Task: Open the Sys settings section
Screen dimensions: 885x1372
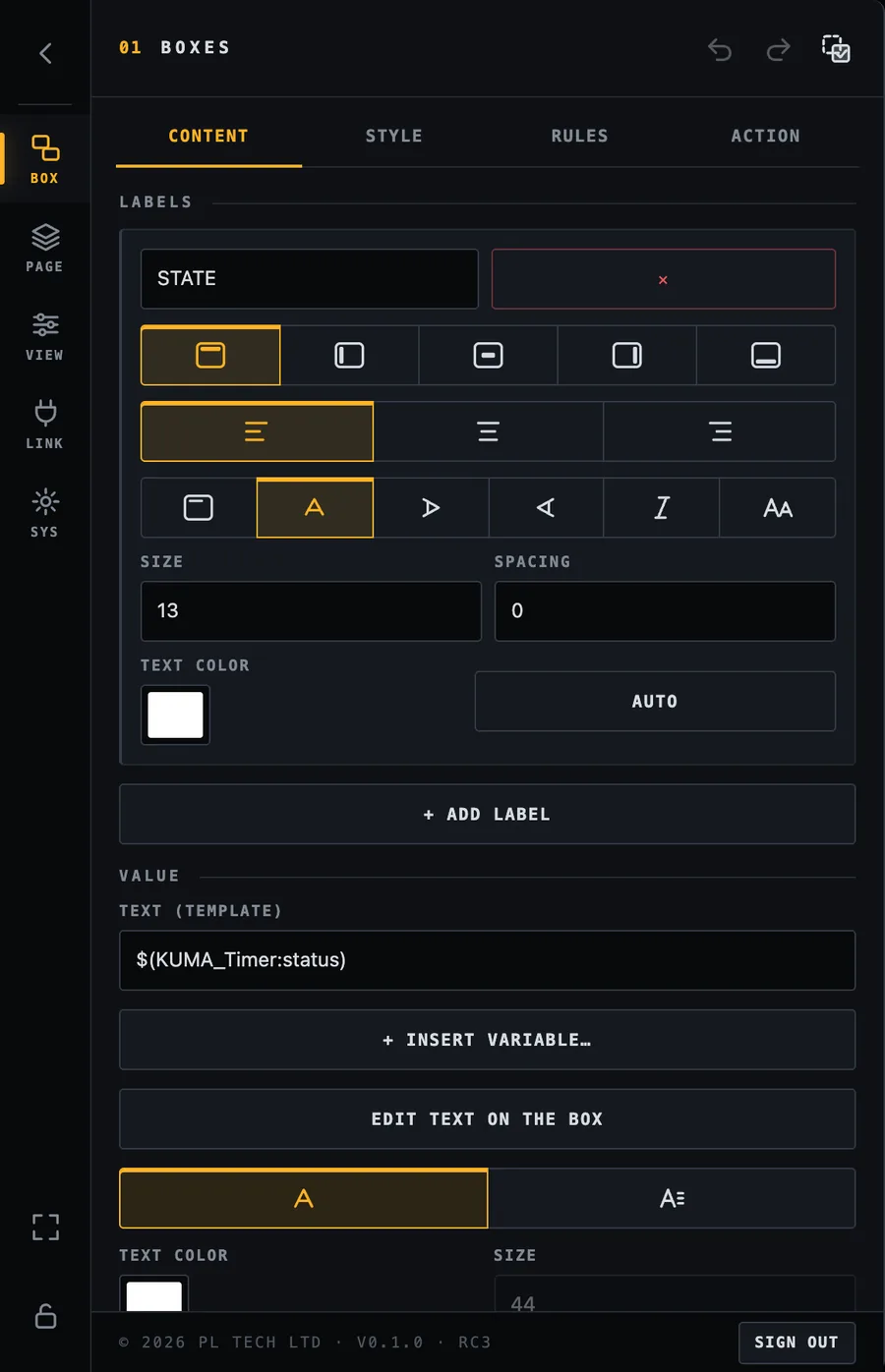Action: tap(44, 513)
